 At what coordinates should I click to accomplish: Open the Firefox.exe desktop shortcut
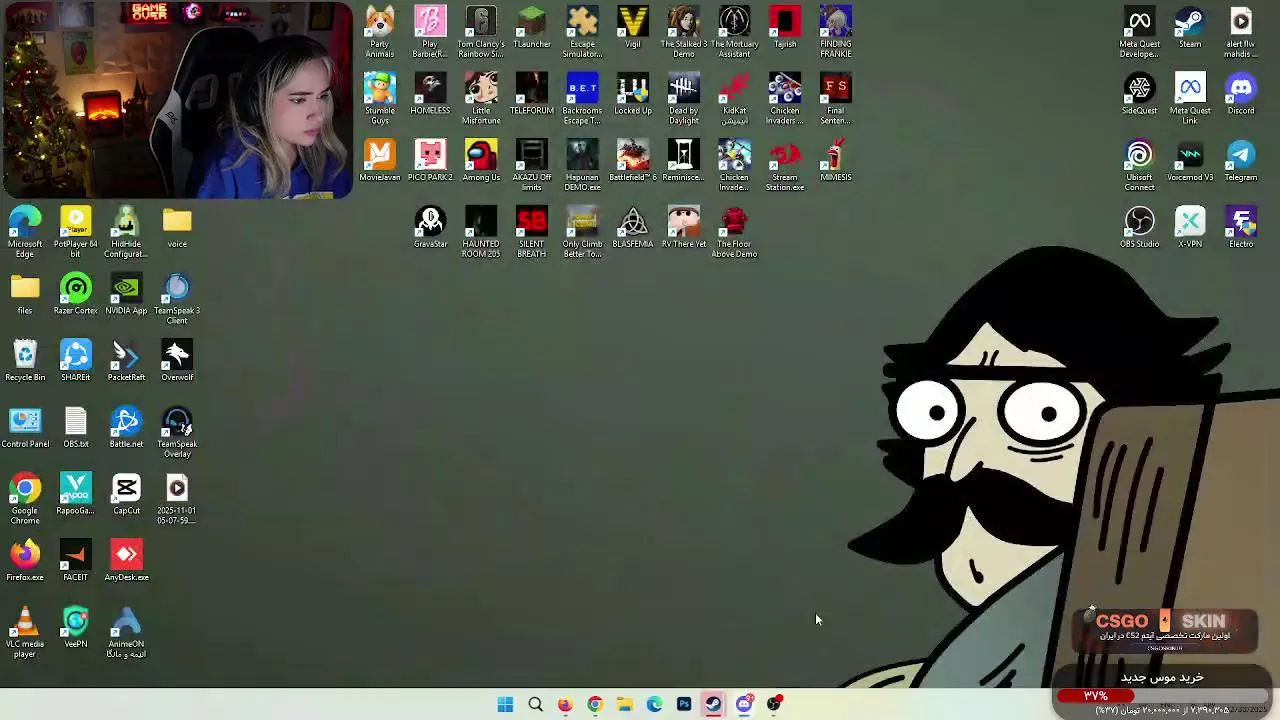[25, 561]
